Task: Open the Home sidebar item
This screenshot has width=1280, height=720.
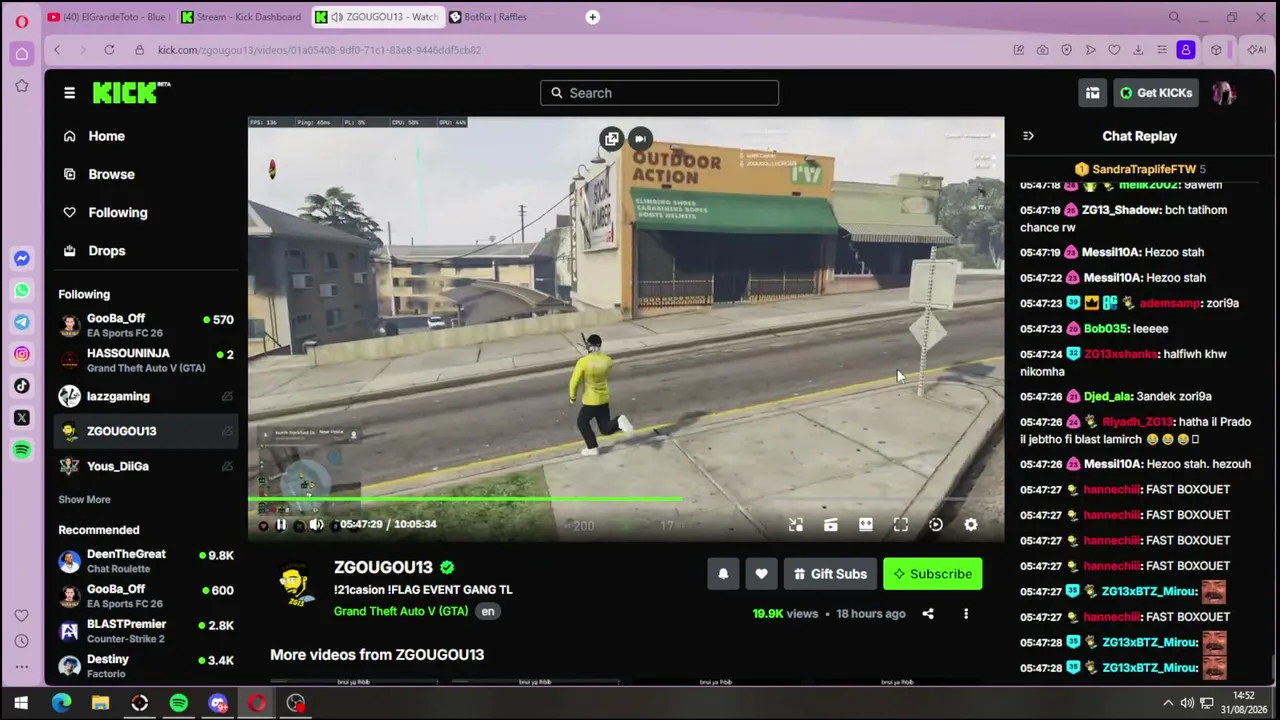Action: (146, 136)
